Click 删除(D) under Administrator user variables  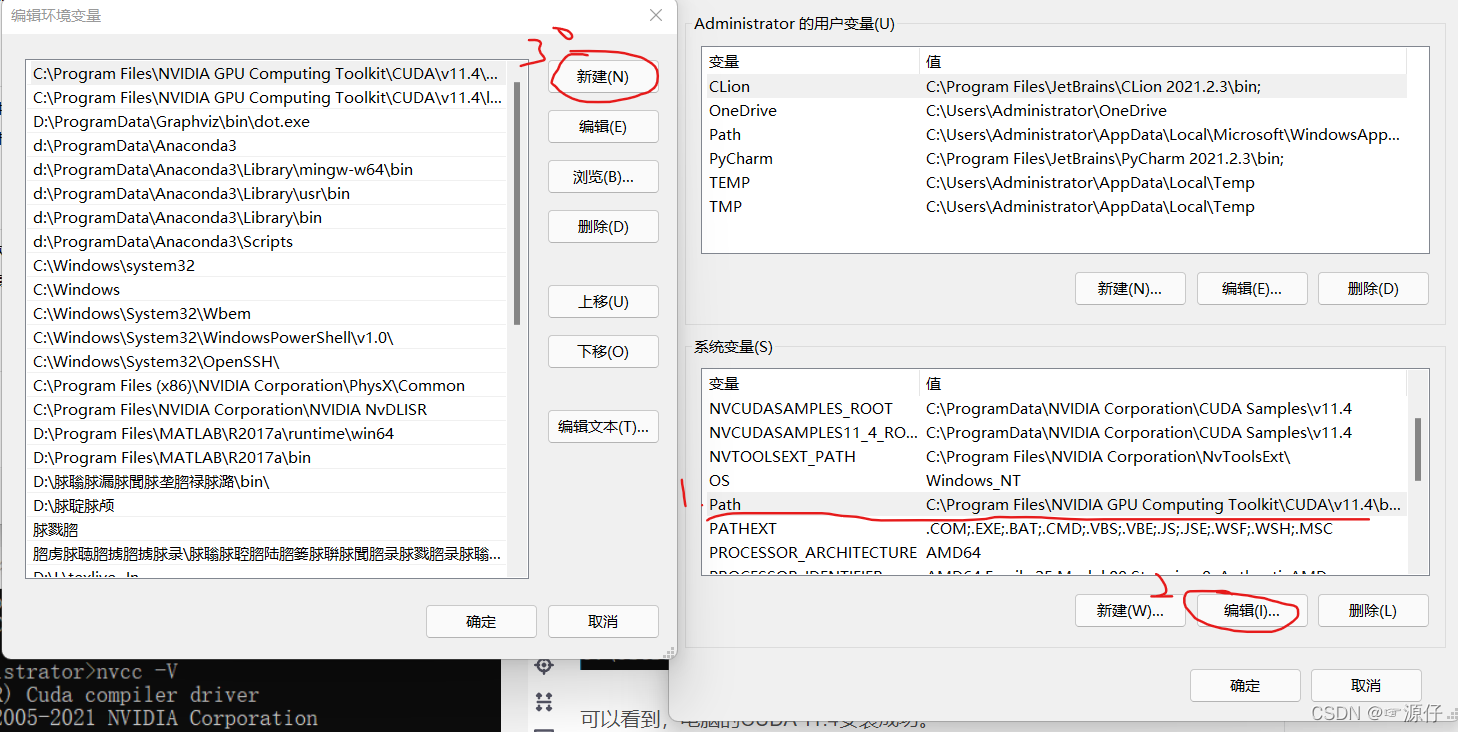pos(1373,289)
